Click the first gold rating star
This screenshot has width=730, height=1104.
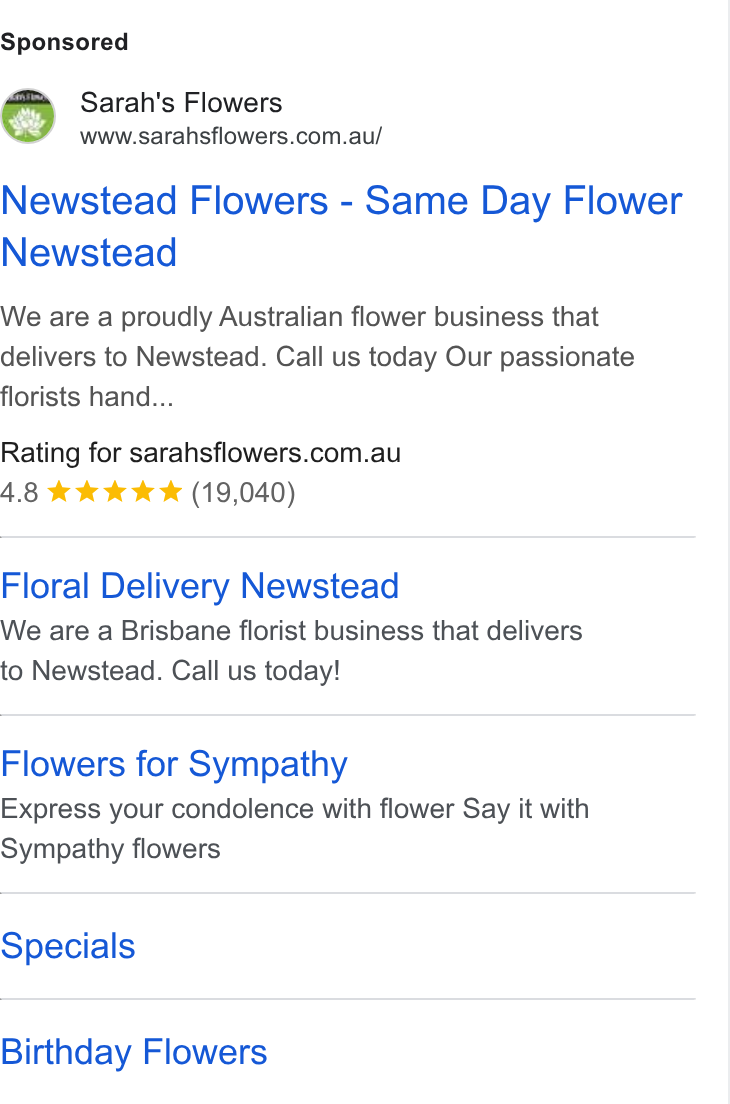pos(59,491)
